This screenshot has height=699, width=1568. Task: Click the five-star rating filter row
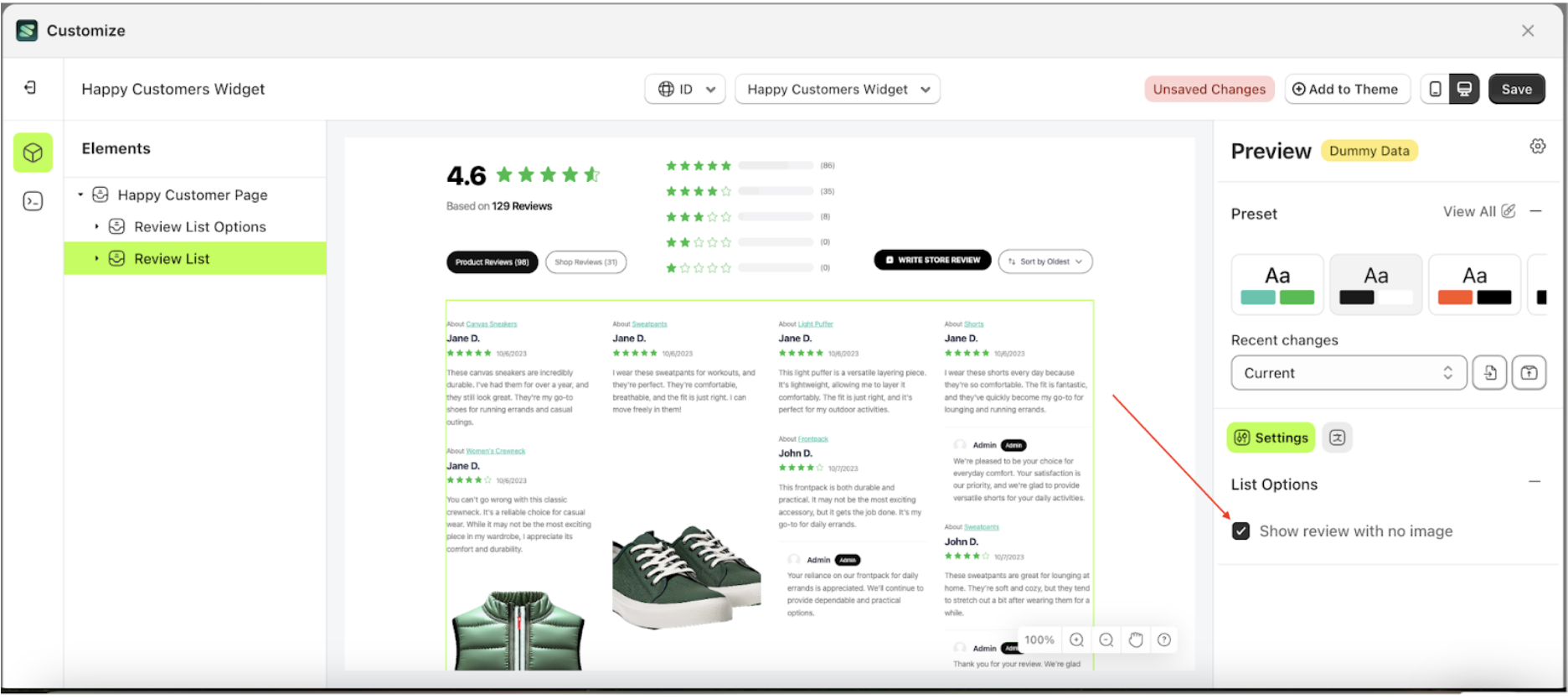tap(750, 166)
